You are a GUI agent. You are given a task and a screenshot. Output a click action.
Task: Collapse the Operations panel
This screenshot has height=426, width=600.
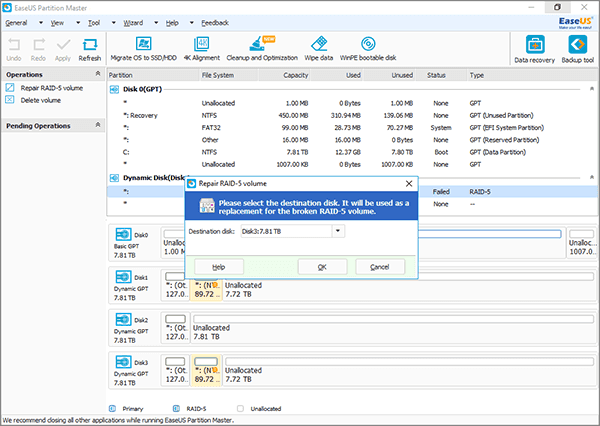[98, 73]
